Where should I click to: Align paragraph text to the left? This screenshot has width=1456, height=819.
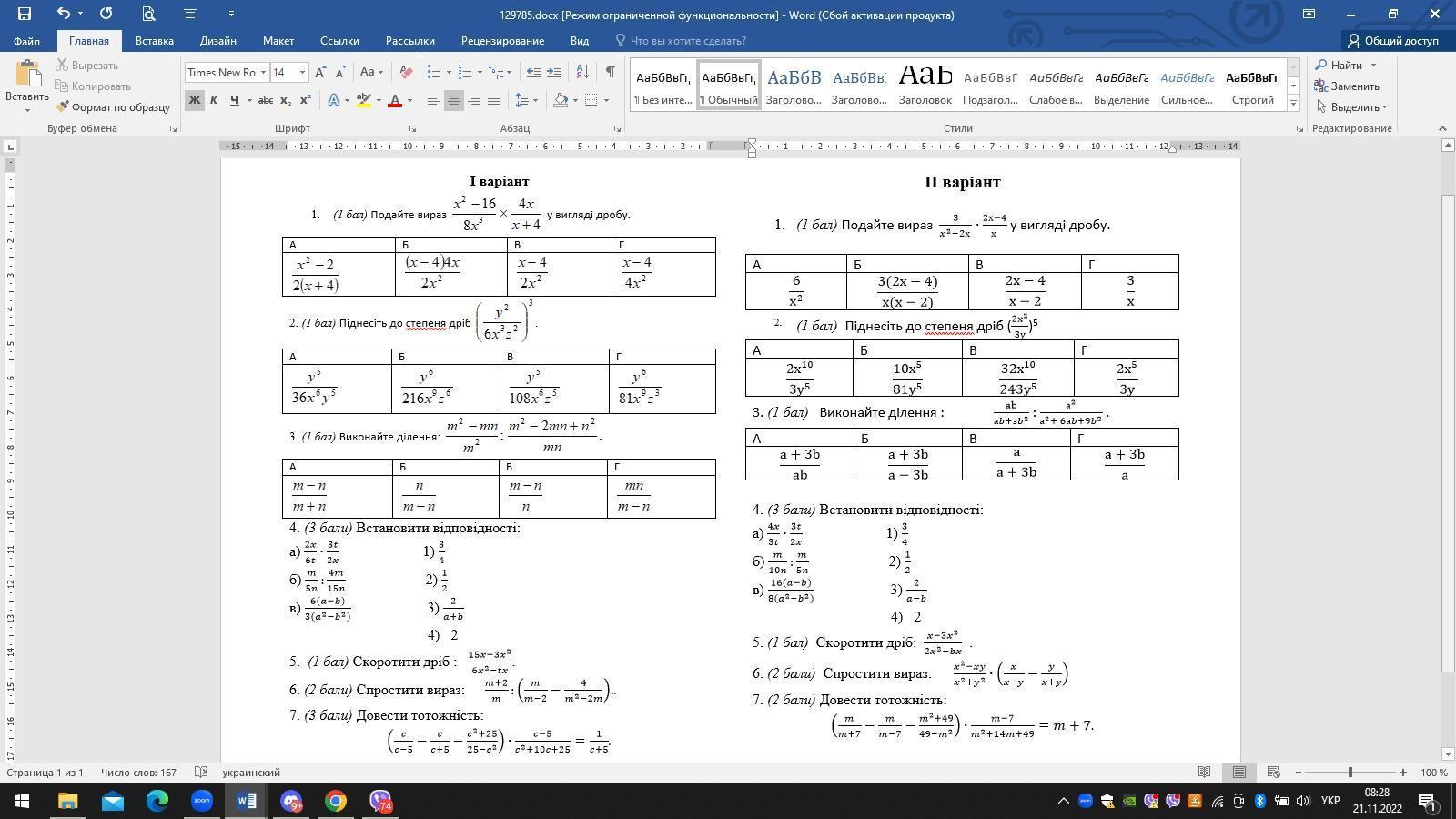pos(434,100)
